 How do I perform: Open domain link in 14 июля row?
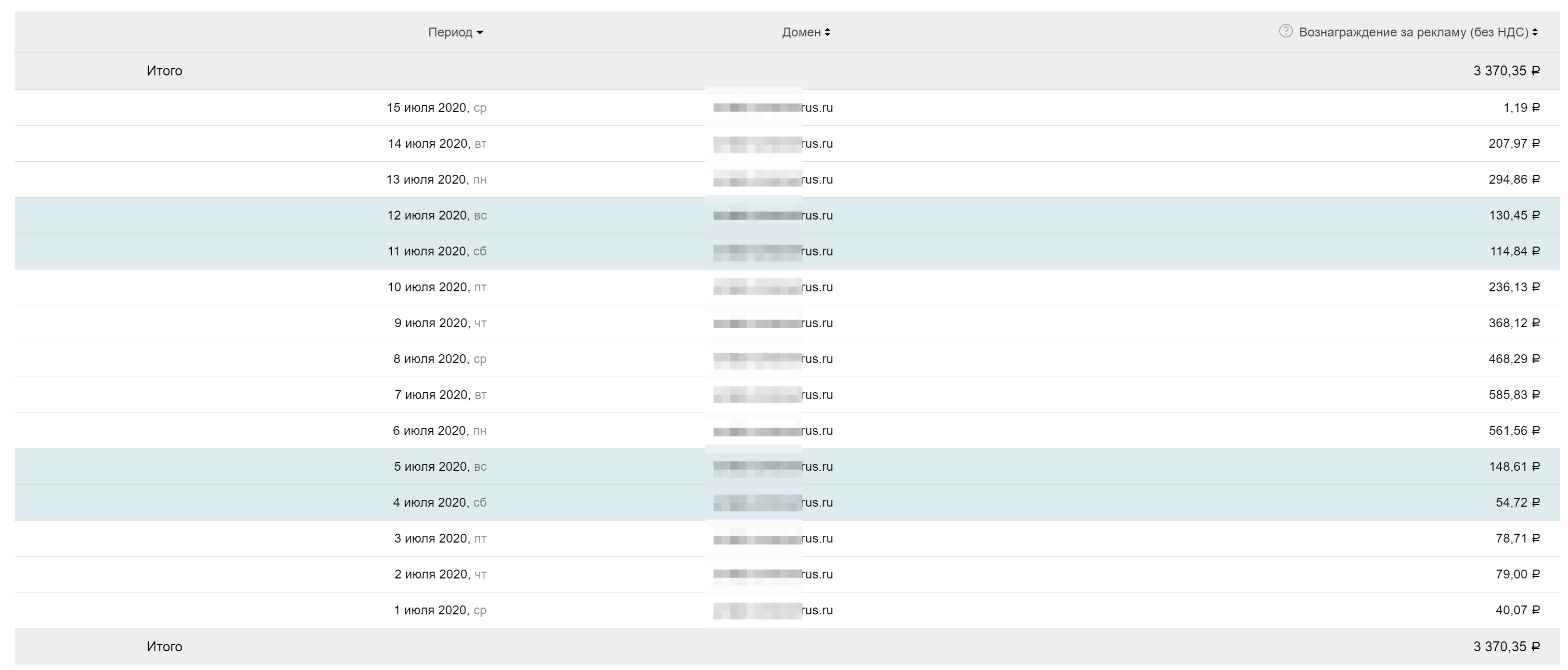click(x=773, y=144)
